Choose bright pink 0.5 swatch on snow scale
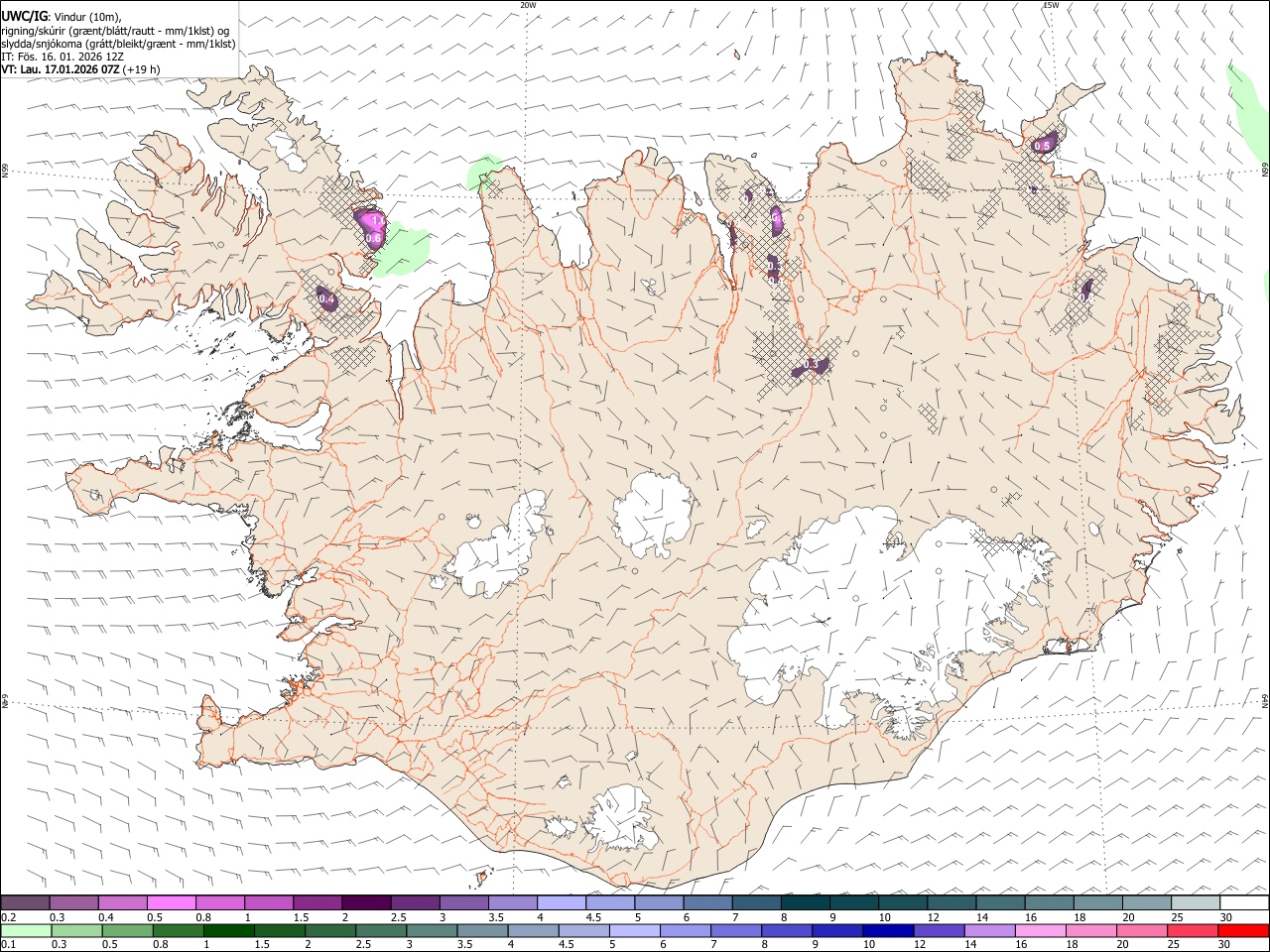Image resolution: width=1270 pixels, height=952 pixels. [x=172, y=902]
